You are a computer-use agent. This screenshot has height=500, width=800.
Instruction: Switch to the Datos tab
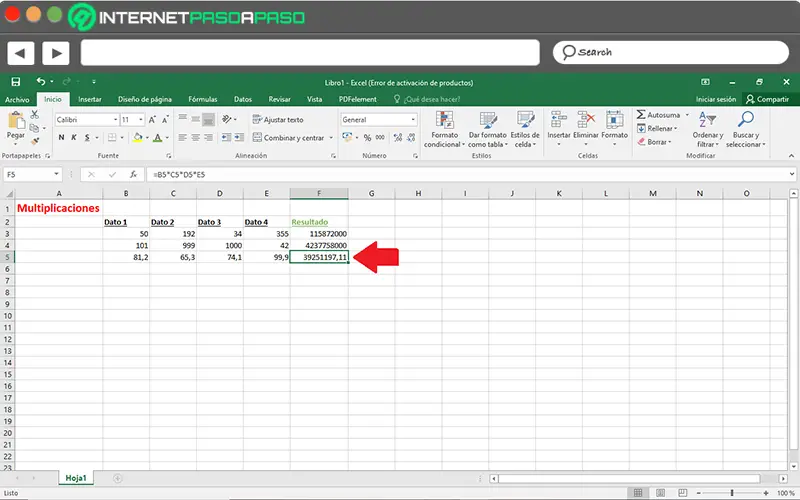click(x=243, y=99)
